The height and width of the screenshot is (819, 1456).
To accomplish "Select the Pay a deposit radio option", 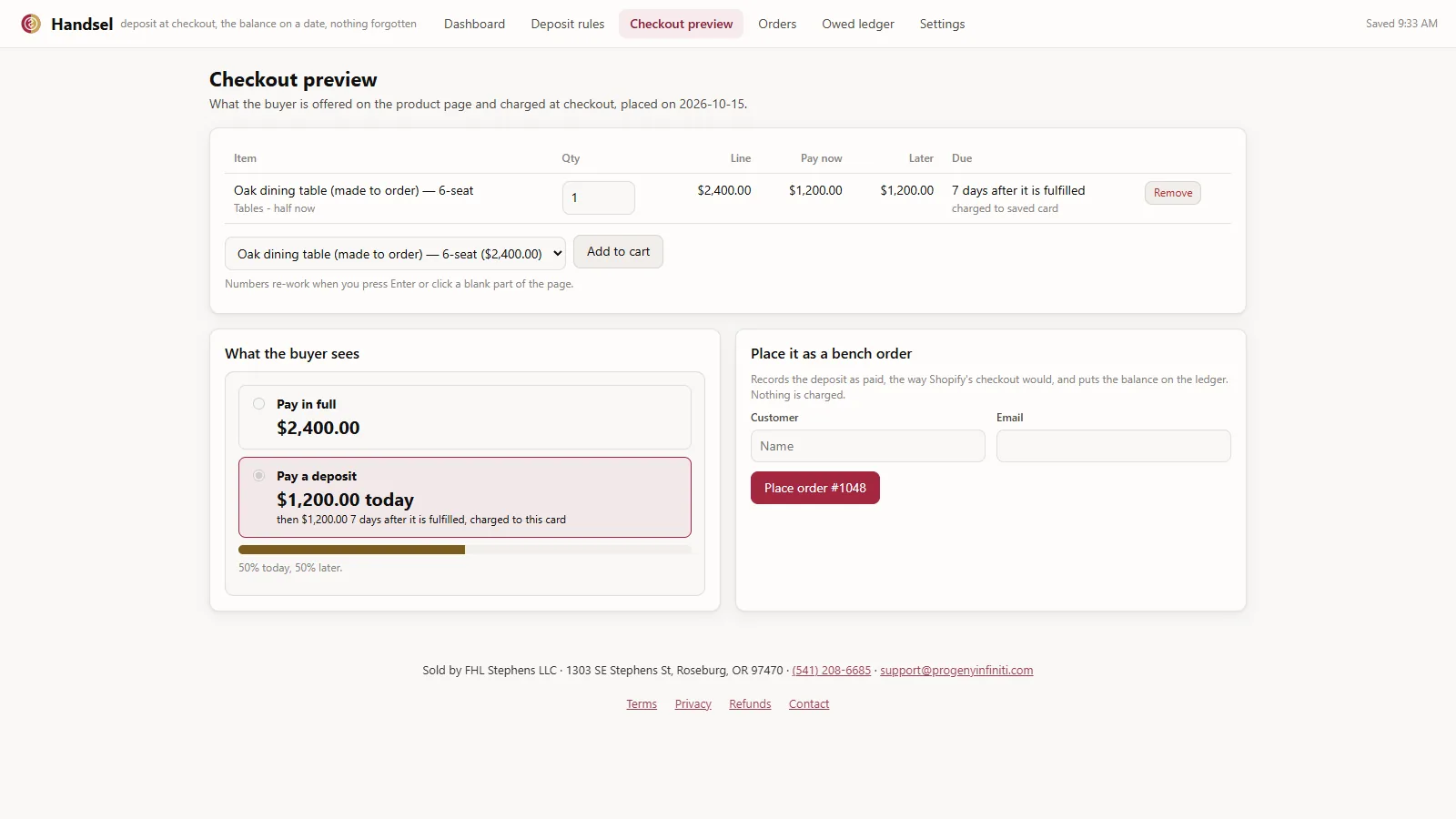I will 259,476.
